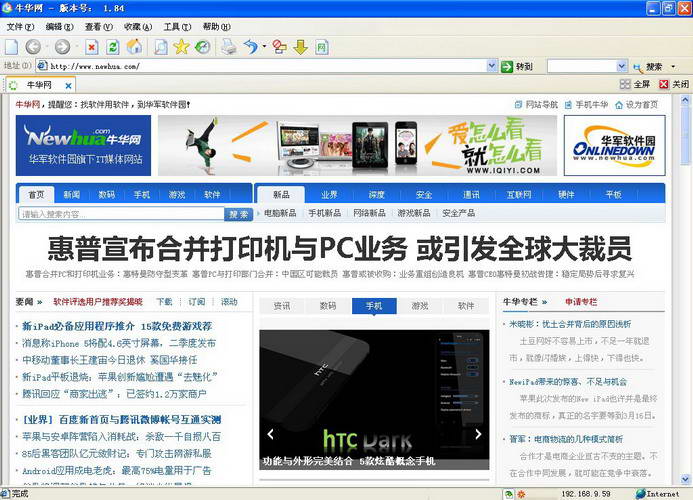Click the selected 手机 slideshow tab

(x=374, y=306)
